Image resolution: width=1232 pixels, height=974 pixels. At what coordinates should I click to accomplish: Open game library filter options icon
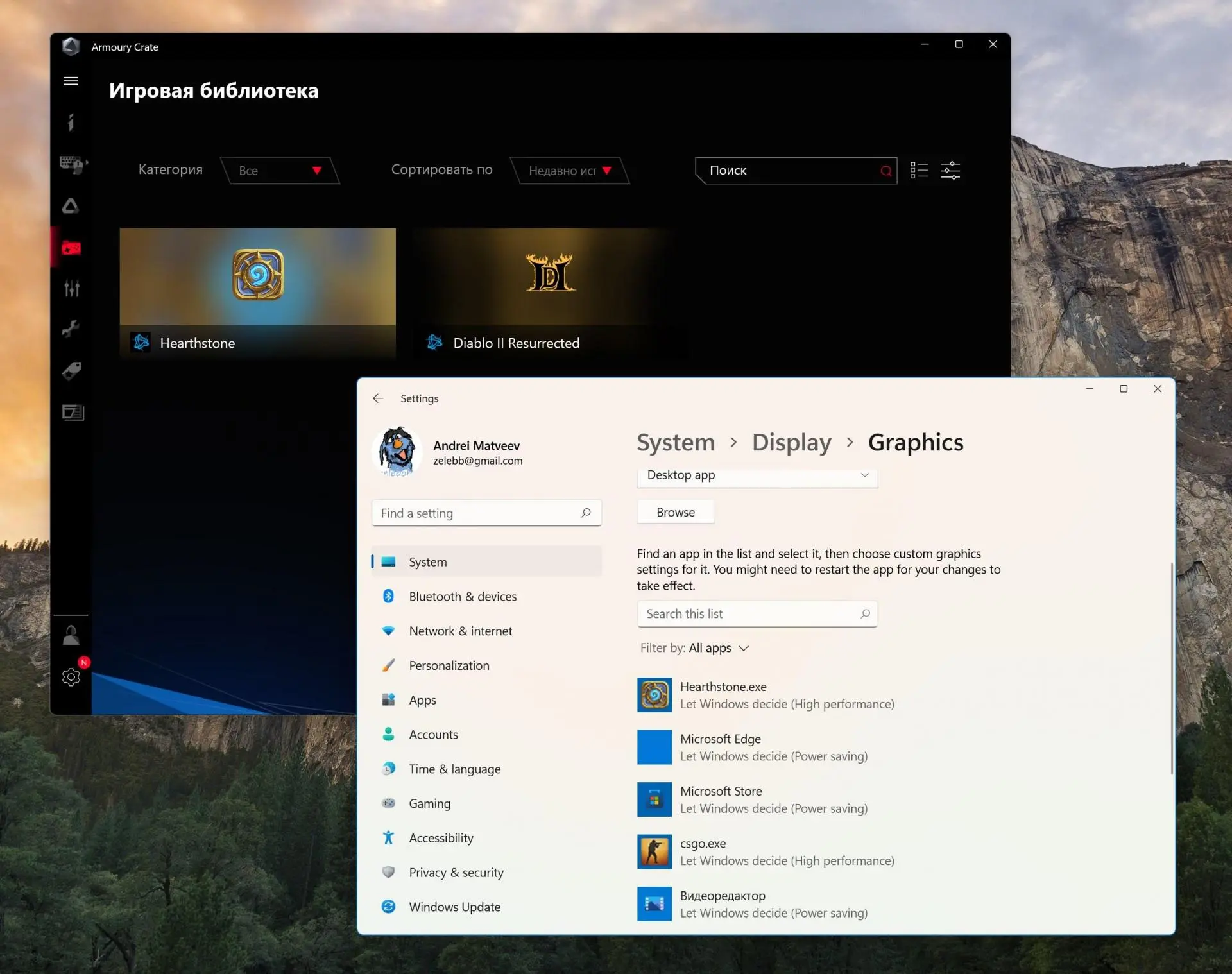[x=950, y=170]
